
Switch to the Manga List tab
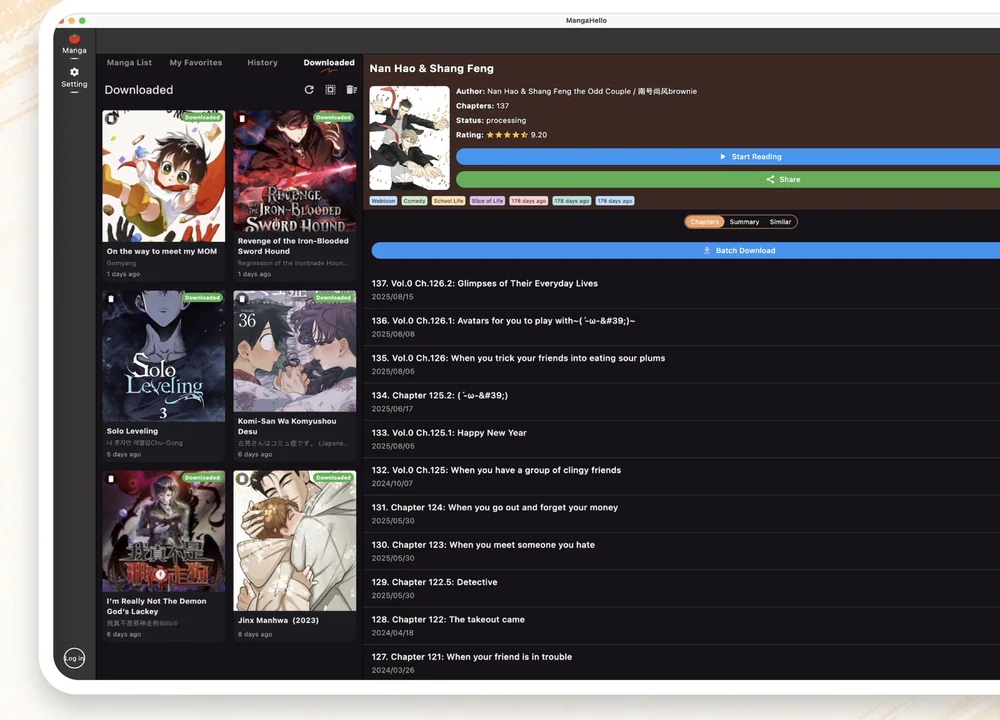click(129, 62)
